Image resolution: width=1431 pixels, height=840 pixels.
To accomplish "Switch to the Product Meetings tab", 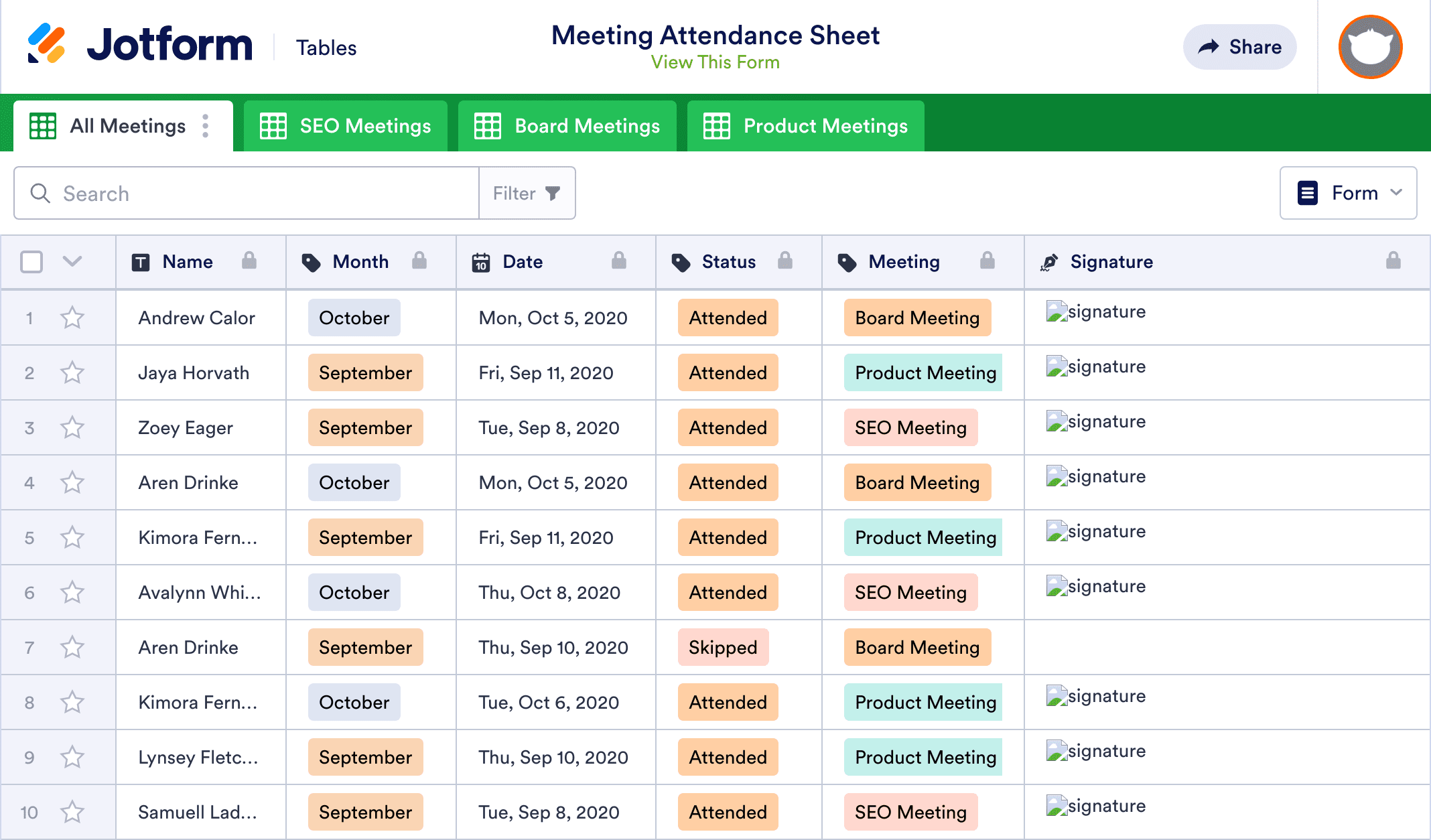I will (x=805, y=126).
